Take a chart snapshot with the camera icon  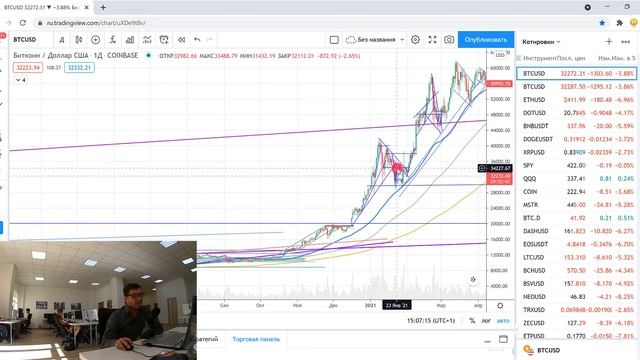coord(449,40)
